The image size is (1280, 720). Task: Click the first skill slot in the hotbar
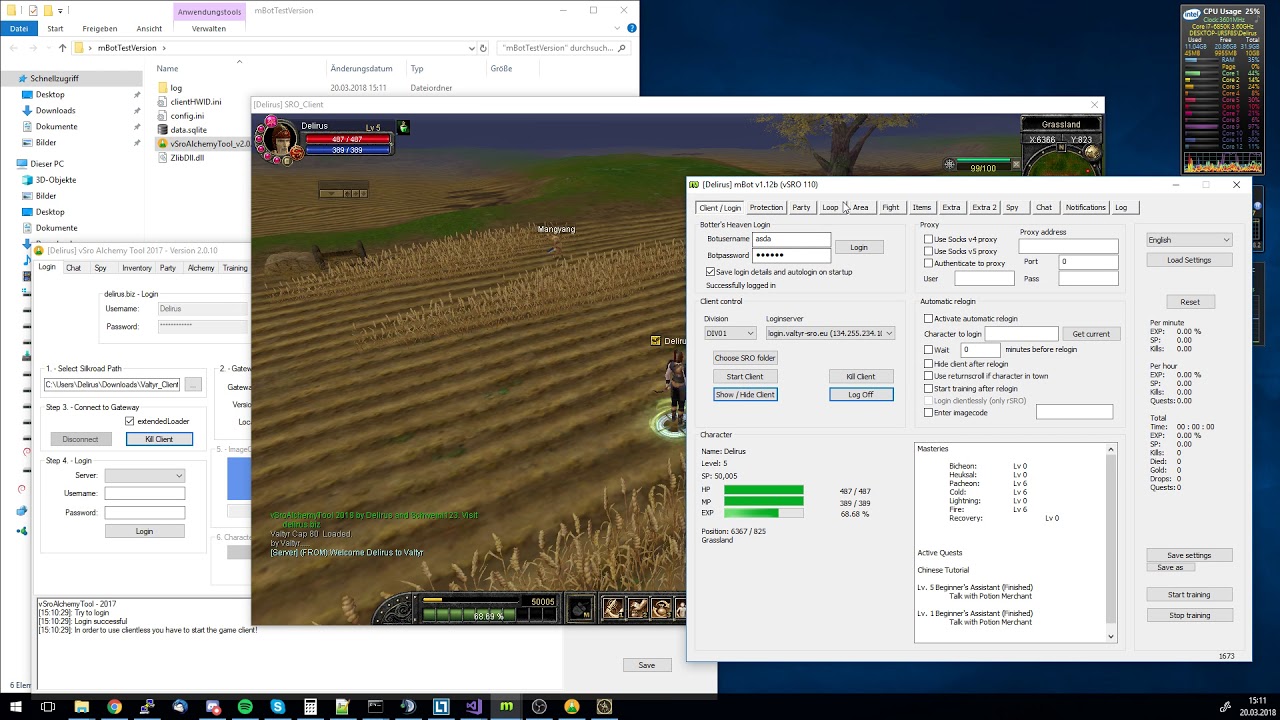(612, 607)
